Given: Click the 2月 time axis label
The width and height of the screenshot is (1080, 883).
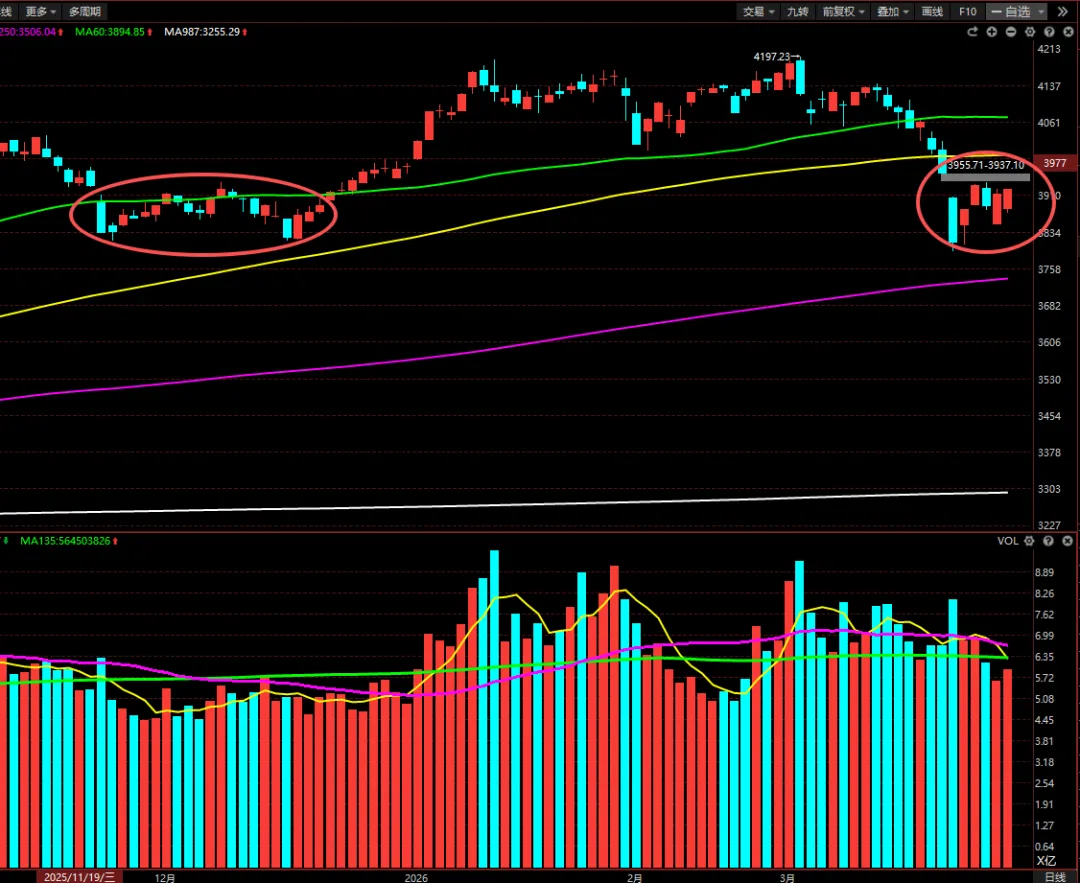Looking at the screenshot, I should pos(635,877).
